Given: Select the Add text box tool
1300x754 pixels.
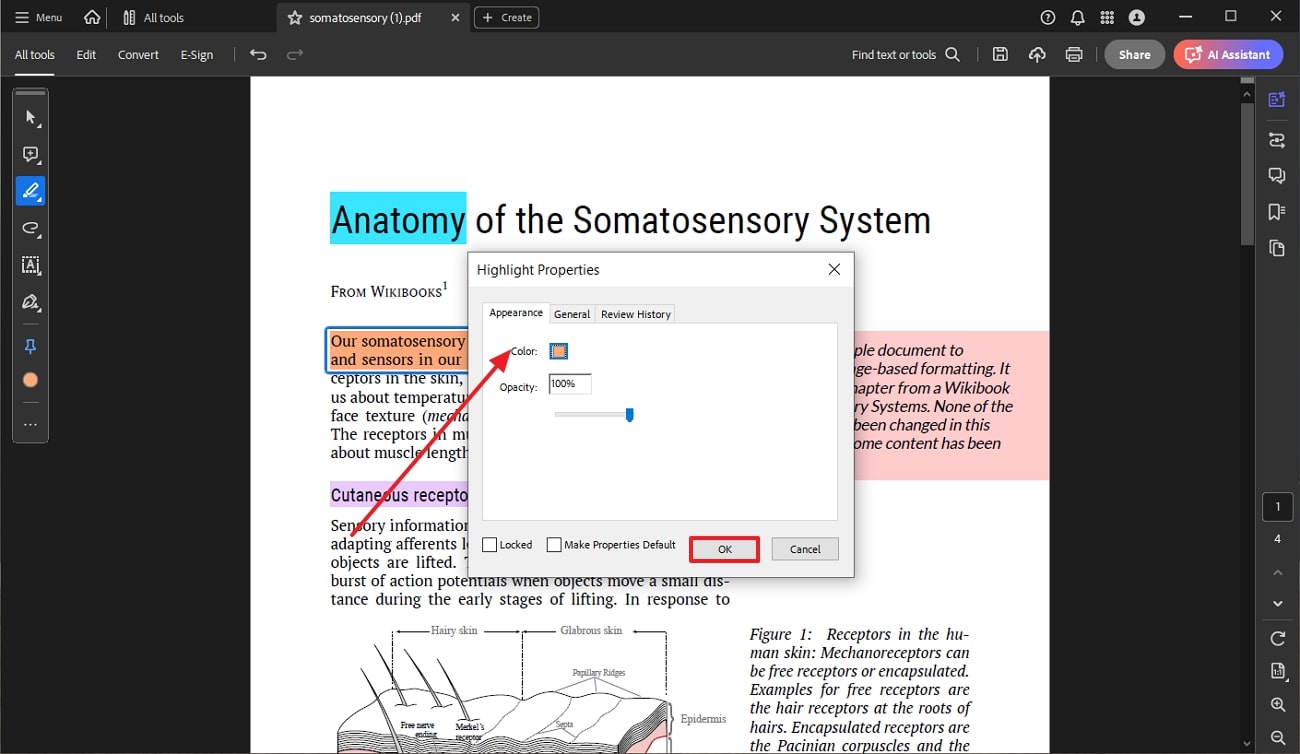Looking at the screenshot, I should click(x=30, y=265).
